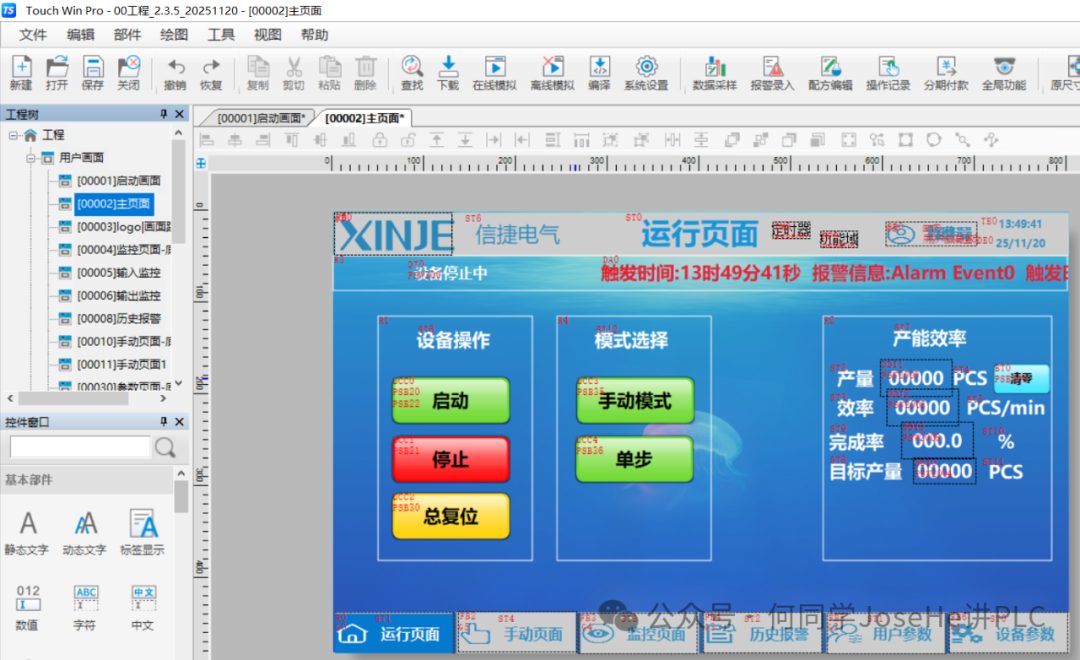Open 操作记录 operation log
The width and height of the screenshot is (1080, 660).
(x=889, y=73)
